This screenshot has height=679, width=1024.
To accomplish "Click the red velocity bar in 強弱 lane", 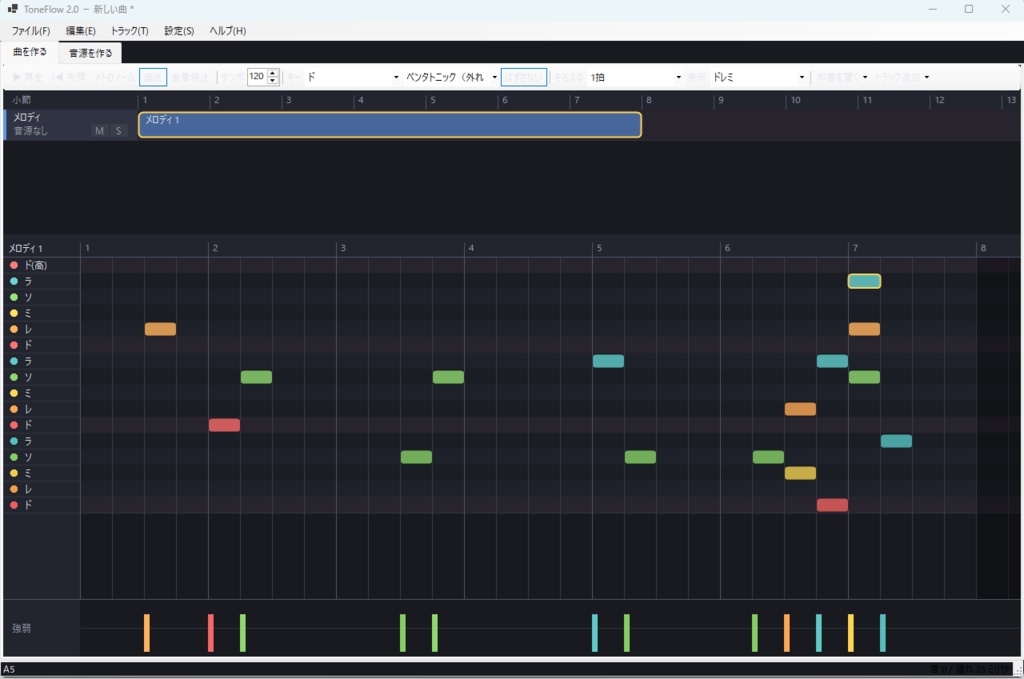I will pos(211,633).
